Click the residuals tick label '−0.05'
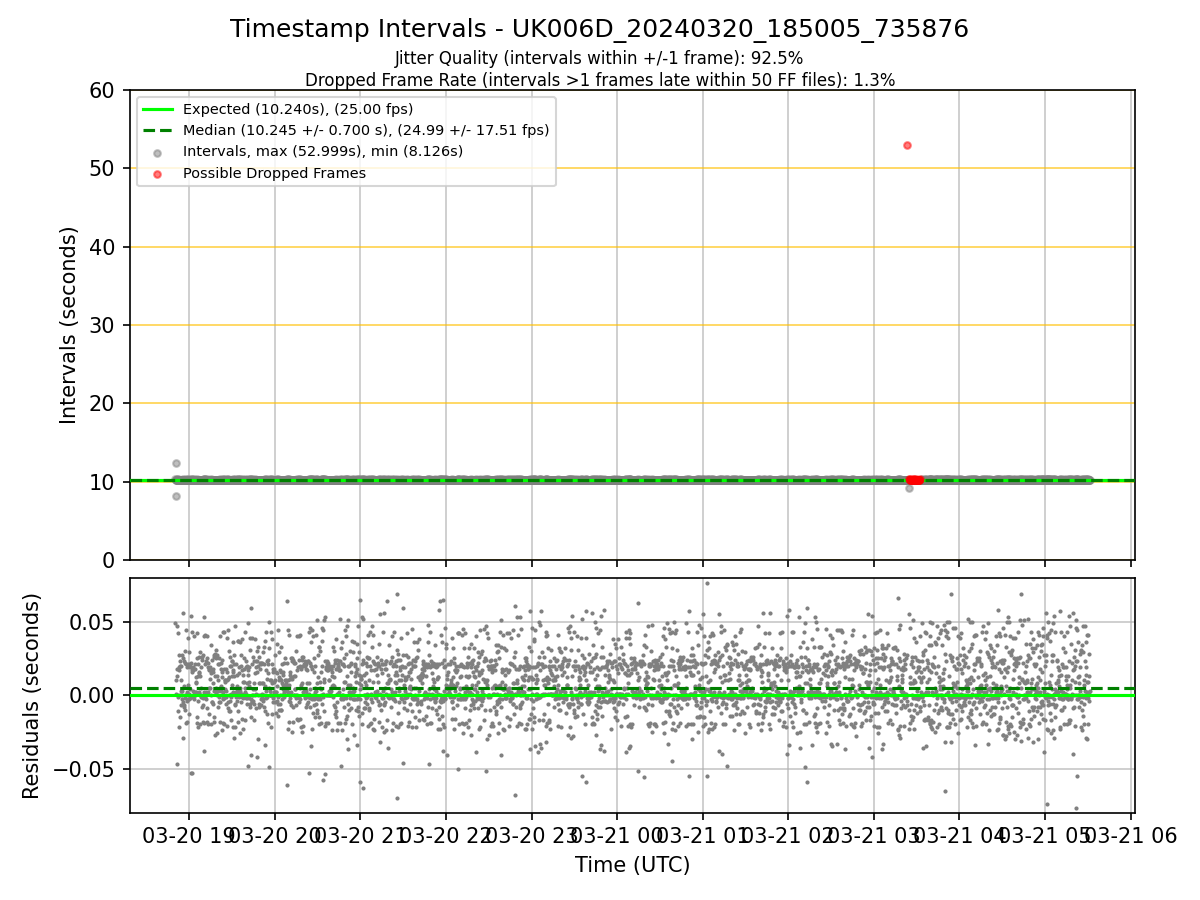Screen dimensions: 1200x900 tap(85, 769)
